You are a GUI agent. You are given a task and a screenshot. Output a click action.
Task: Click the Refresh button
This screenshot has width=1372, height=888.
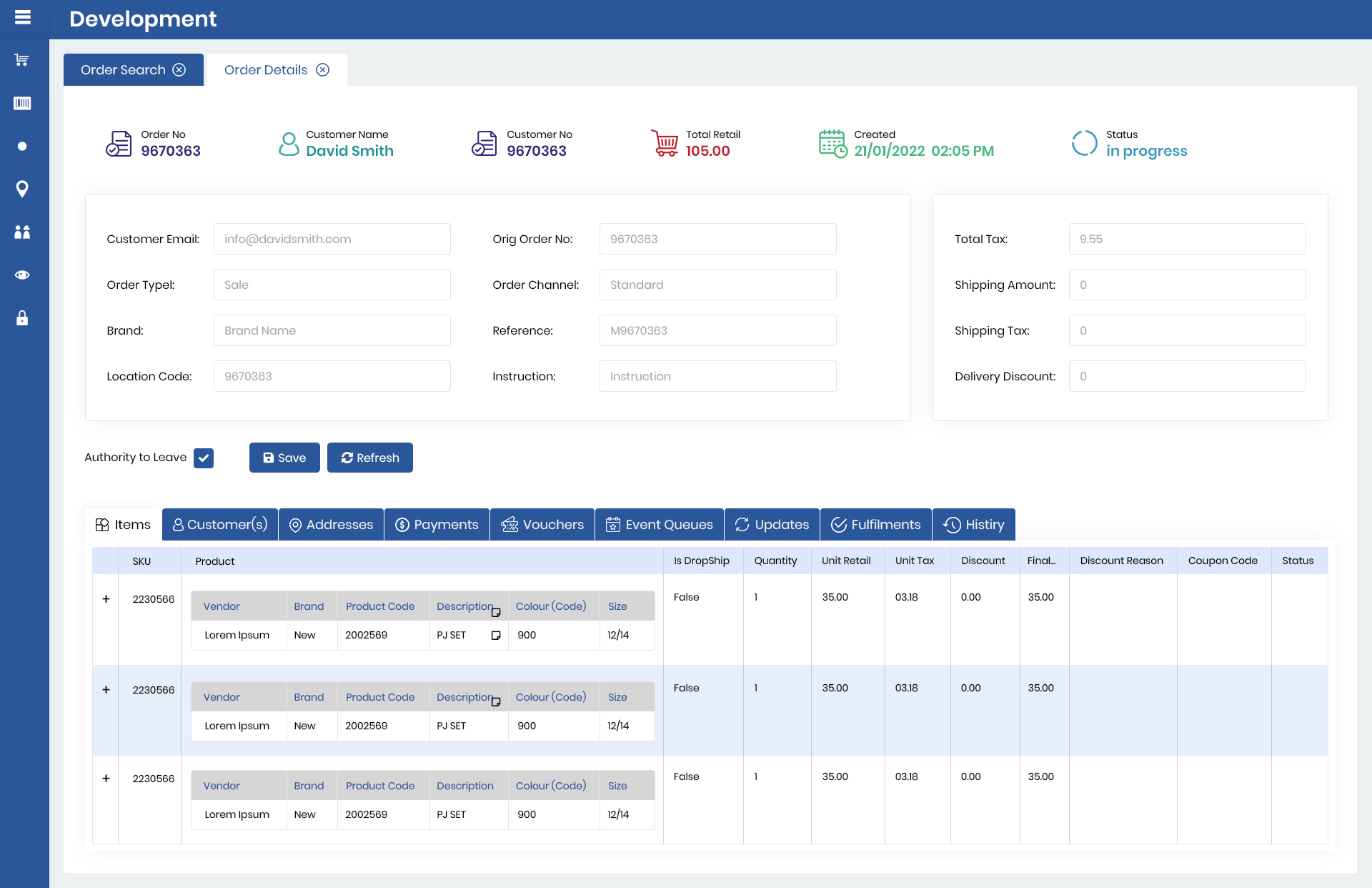point(370,458)
